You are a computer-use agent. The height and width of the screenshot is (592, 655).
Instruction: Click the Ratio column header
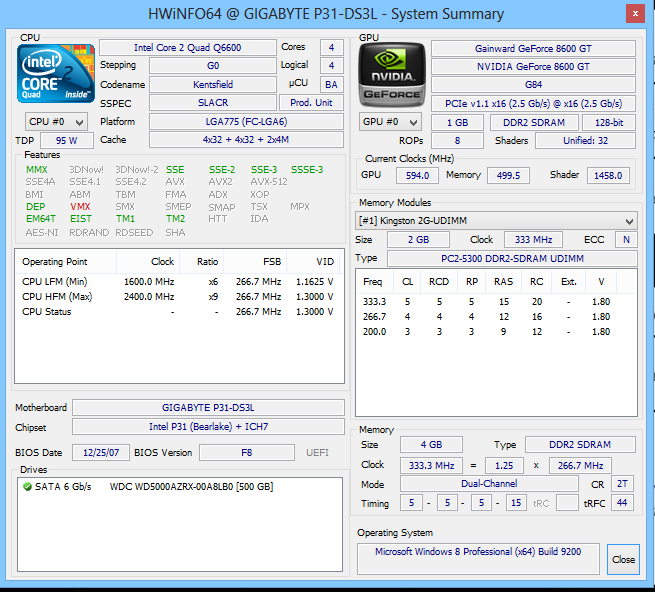202,262
